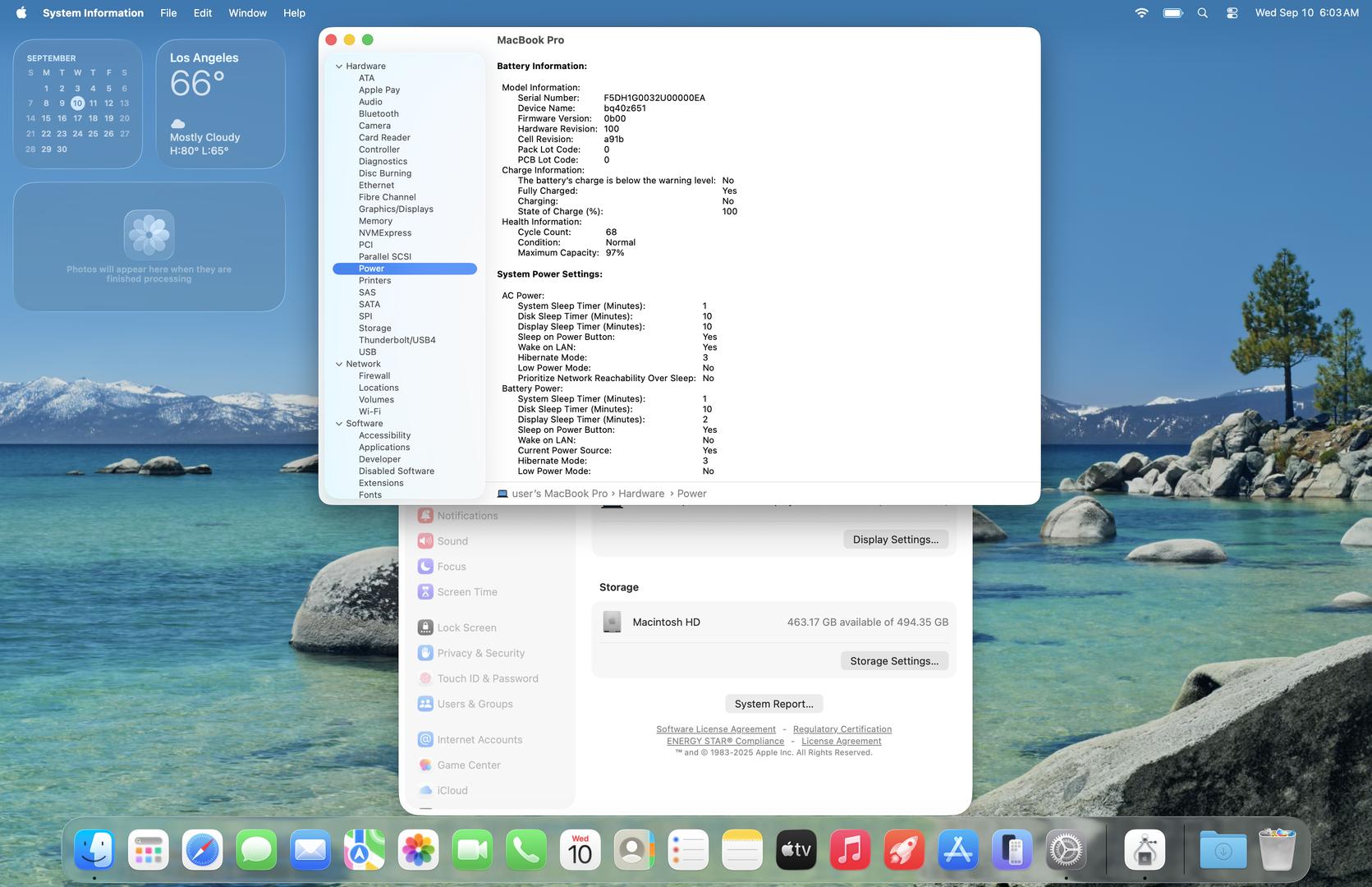
Task: Open Photos app in Dock
Action: point(419,850)
